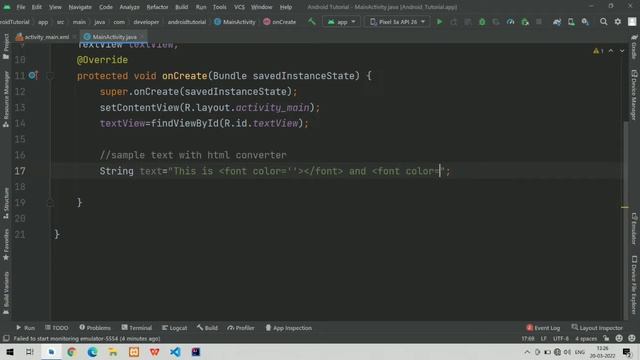Open the Logcat tool window
The width and height of the screenshot is (640, 360).
click(x=174, y=328)
